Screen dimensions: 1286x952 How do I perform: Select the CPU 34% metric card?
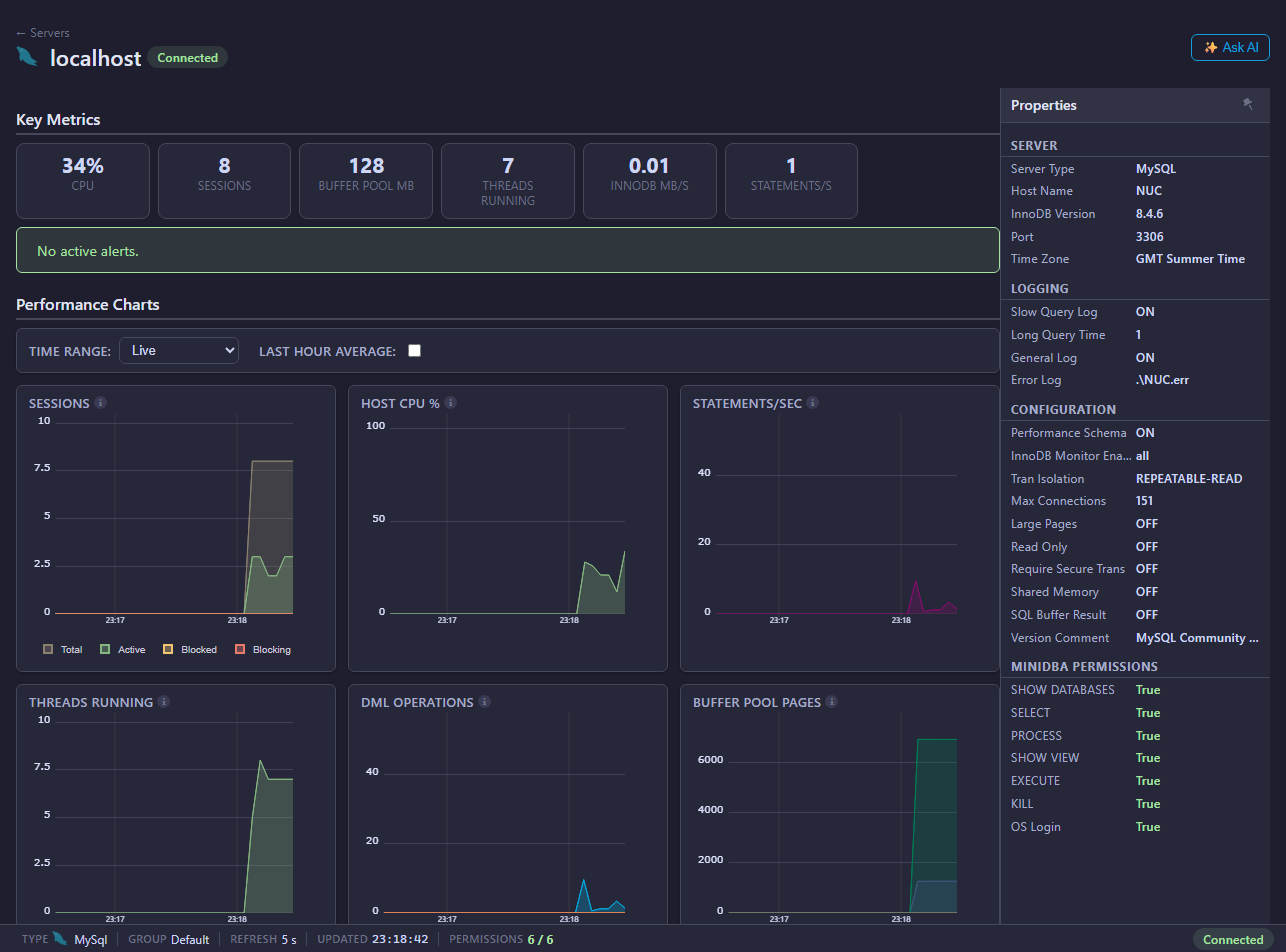pyautogui.click(x=83, y=181)
